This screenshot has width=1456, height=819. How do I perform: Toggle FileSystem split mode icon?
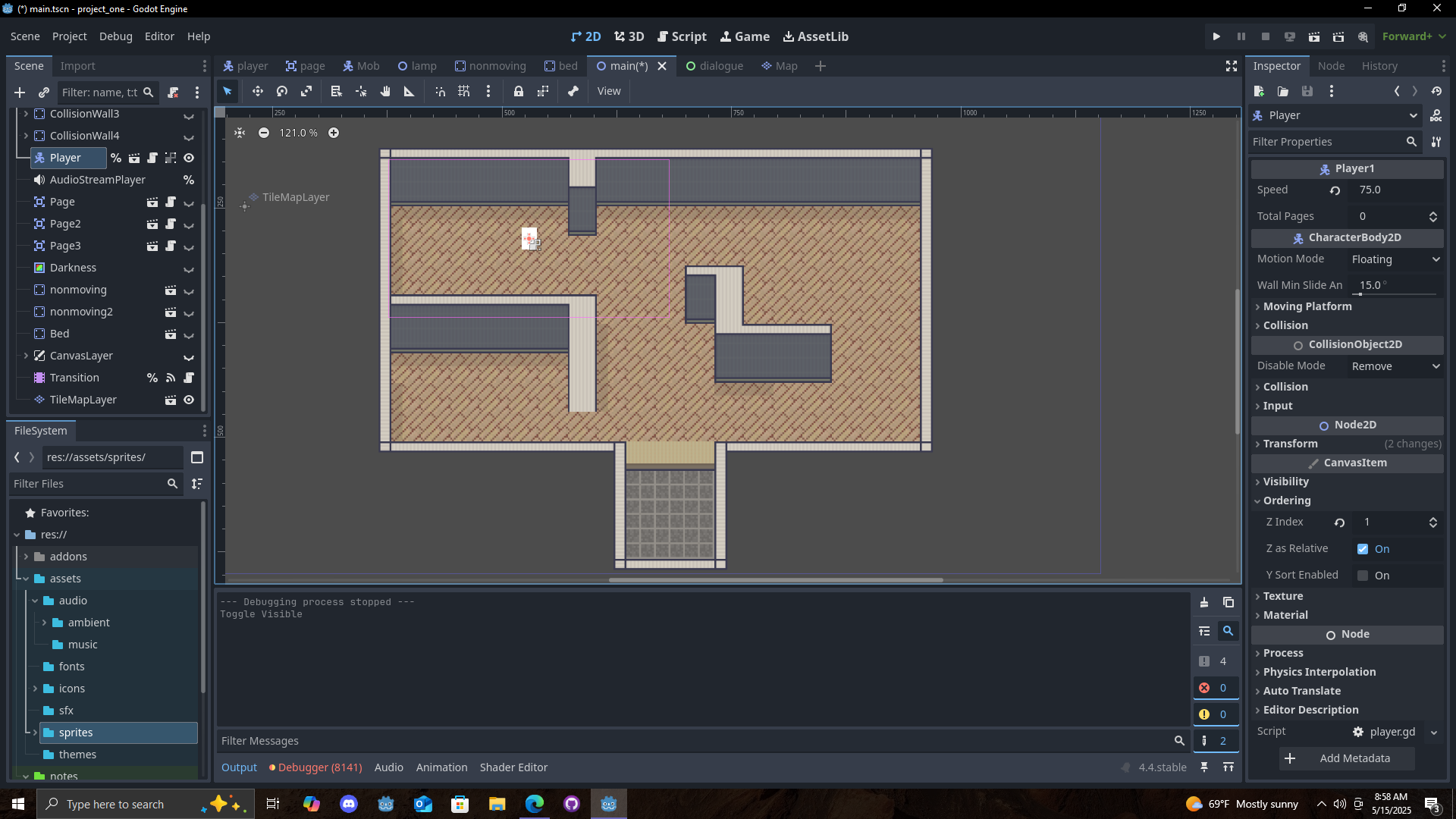(x=197, y=457)
